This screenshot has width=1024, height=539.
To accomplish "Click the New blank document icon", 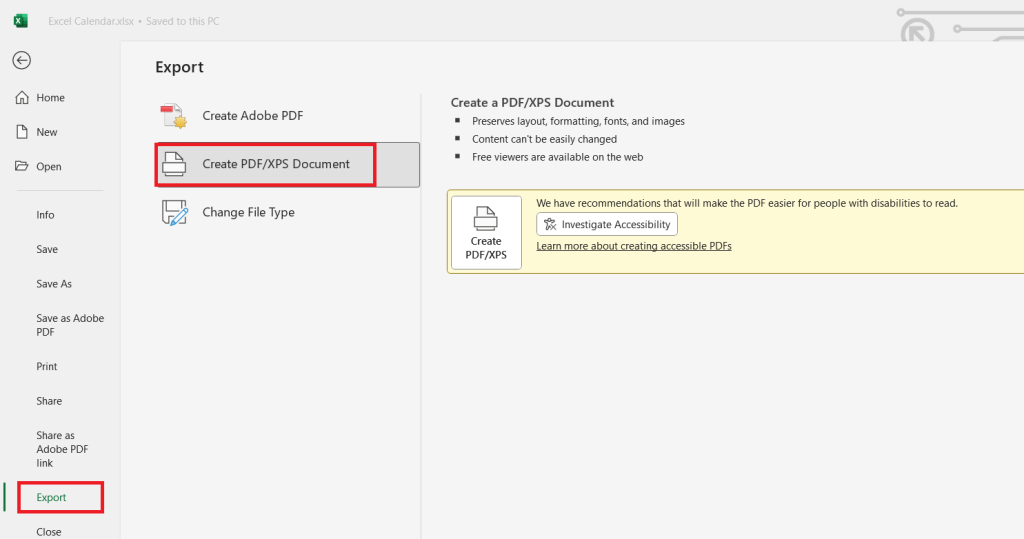I will (x=22, y=132).
